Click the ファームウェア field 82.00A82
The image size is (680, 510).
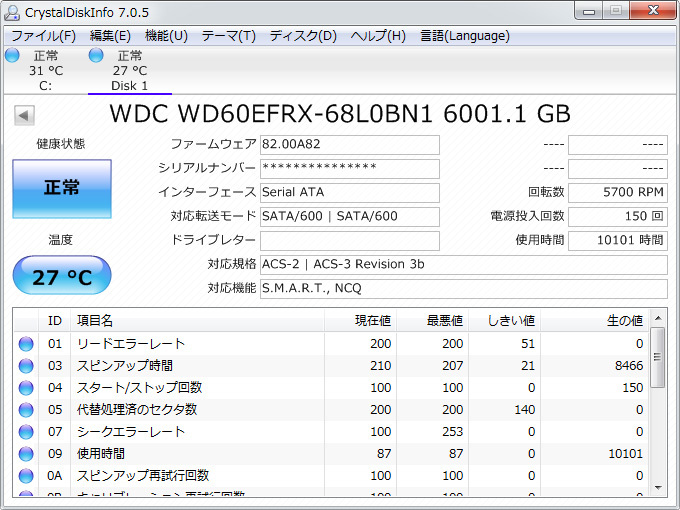click(x=350, y=144)
